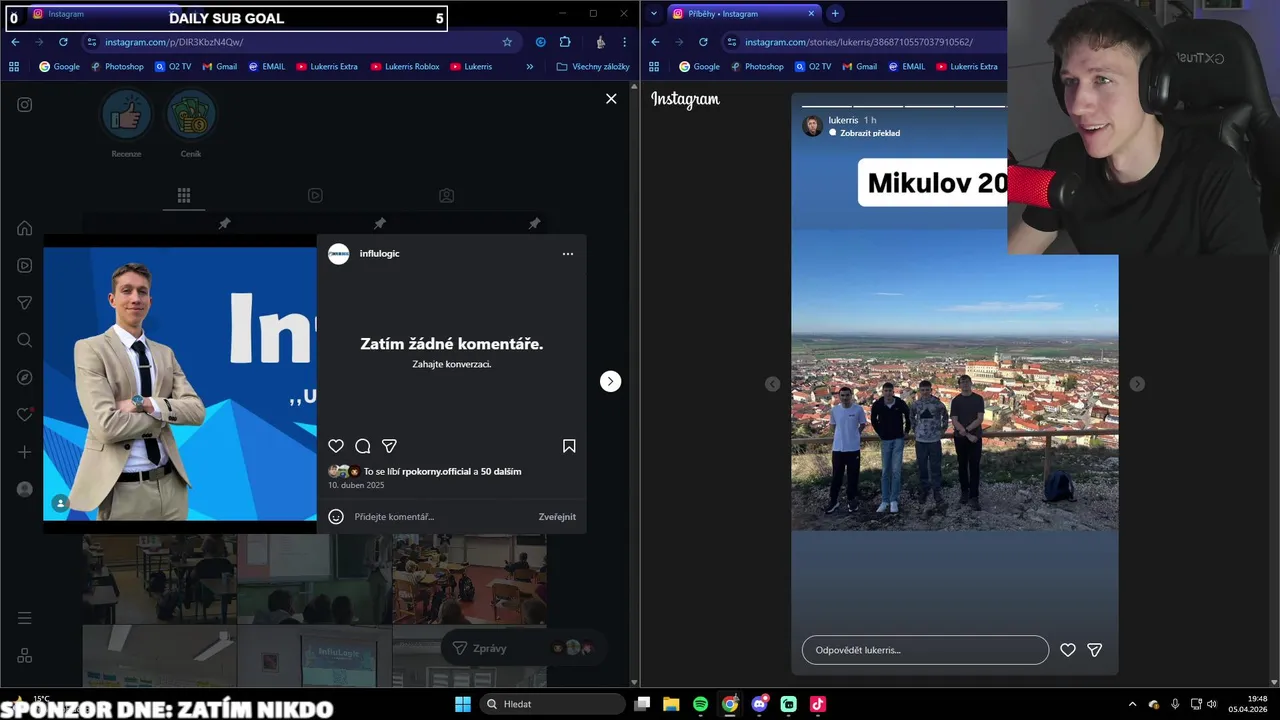Image resolution: width=1280 pixels, height=720 pixels.
Task: Open three-dot options on influlogic post
Action: click(x=568, y=254)
